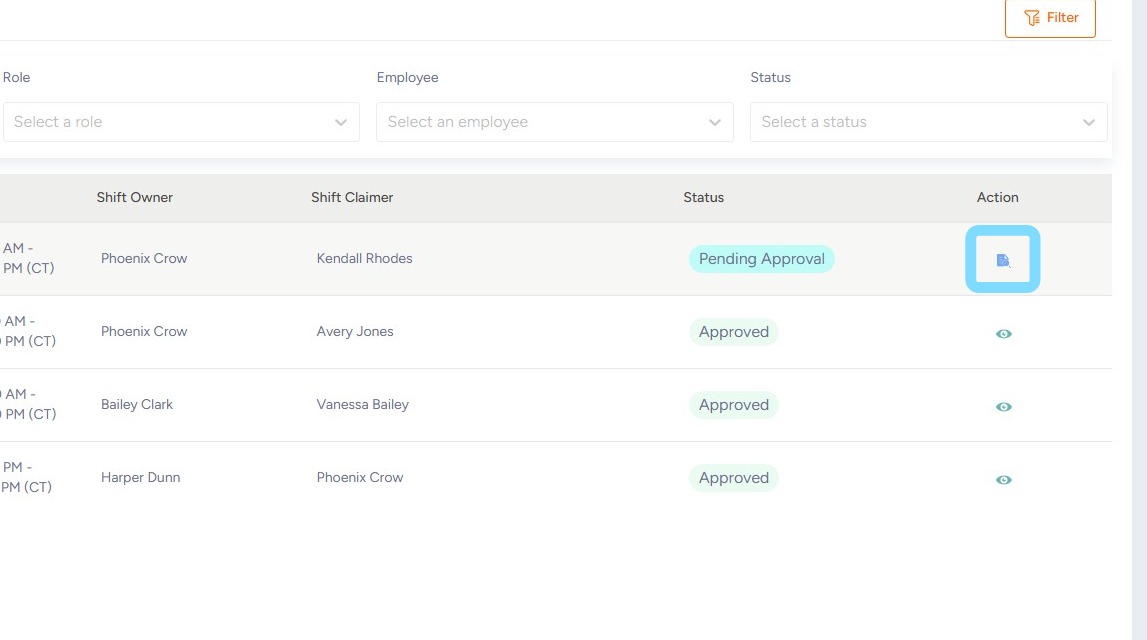View Phoenix Crow's claimed shift via eye icon

tap(1004, 480)
